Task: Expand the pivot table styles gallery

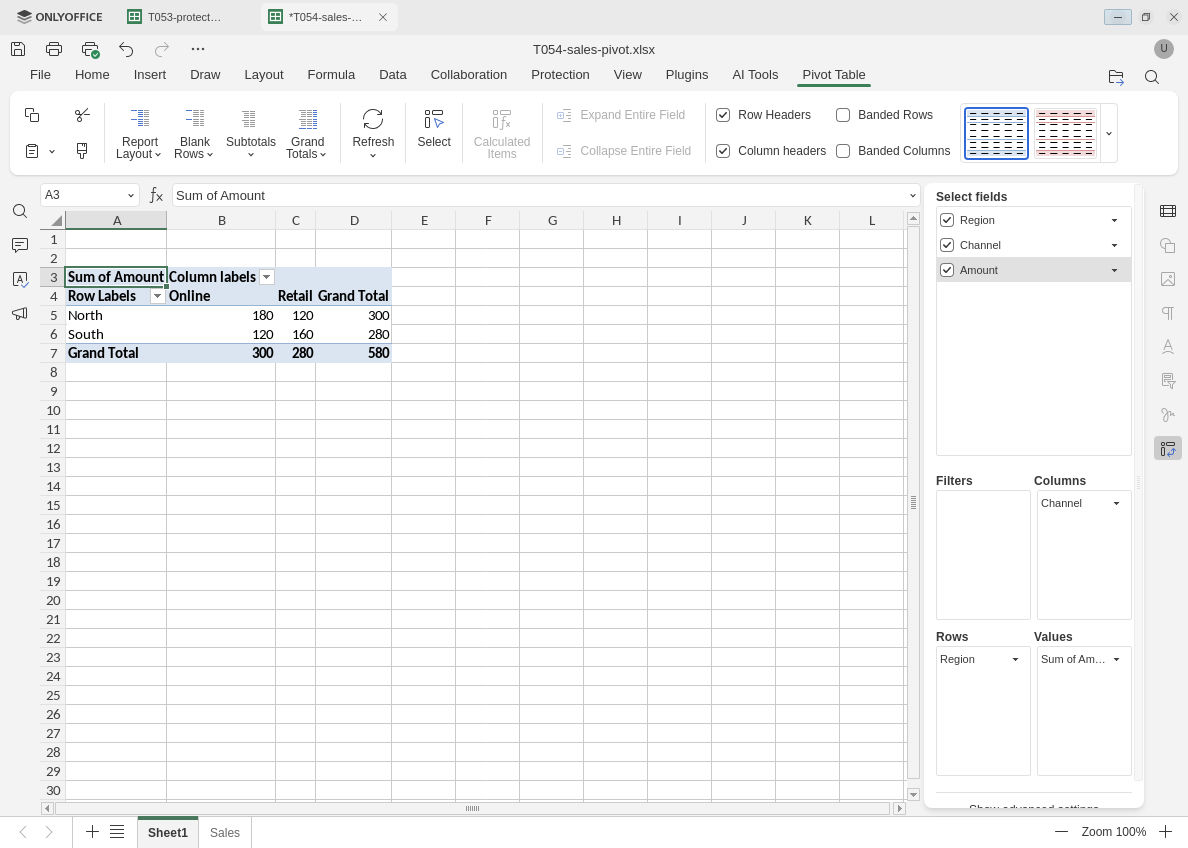Action: [x=1108, y=133]
